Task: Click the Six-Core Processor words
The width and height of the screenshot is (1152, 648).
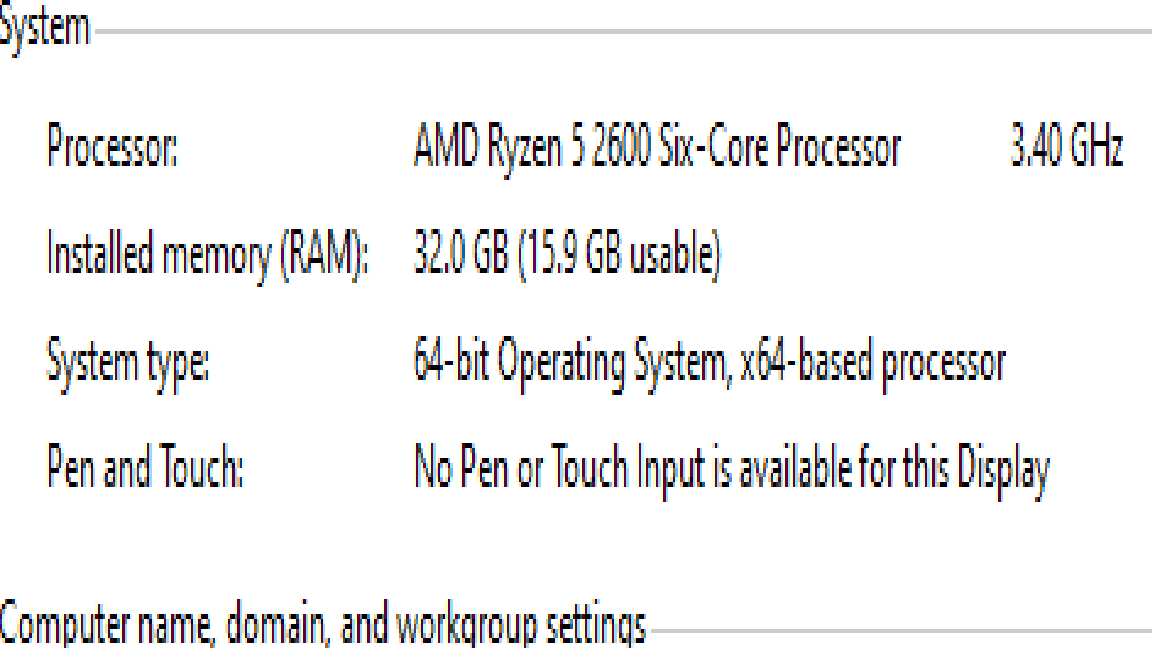Action: [780, 146]
